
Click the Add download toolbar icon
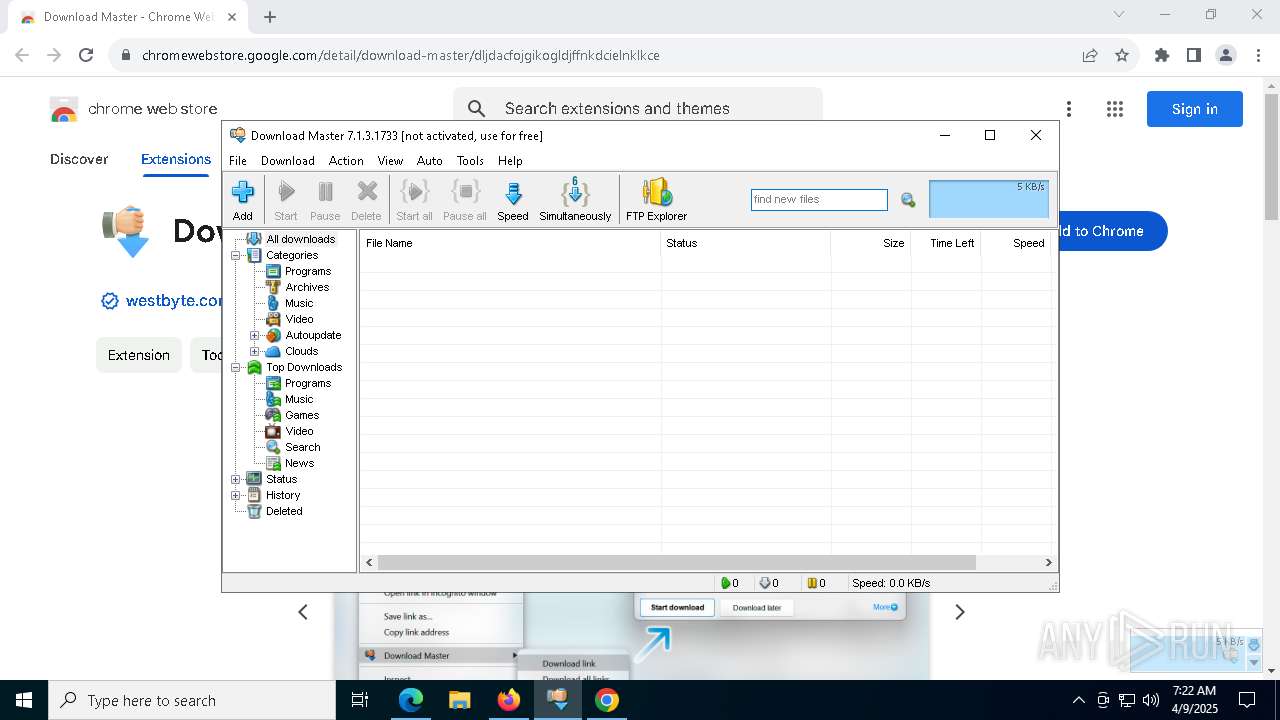pyautogui.click(x=243, y=199)
